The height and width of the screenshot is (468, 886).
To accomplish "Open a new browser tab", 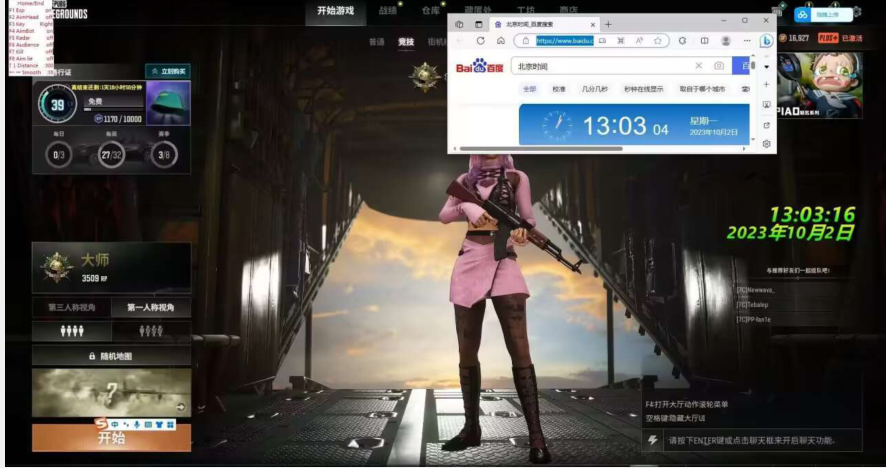I will [608, 24].
